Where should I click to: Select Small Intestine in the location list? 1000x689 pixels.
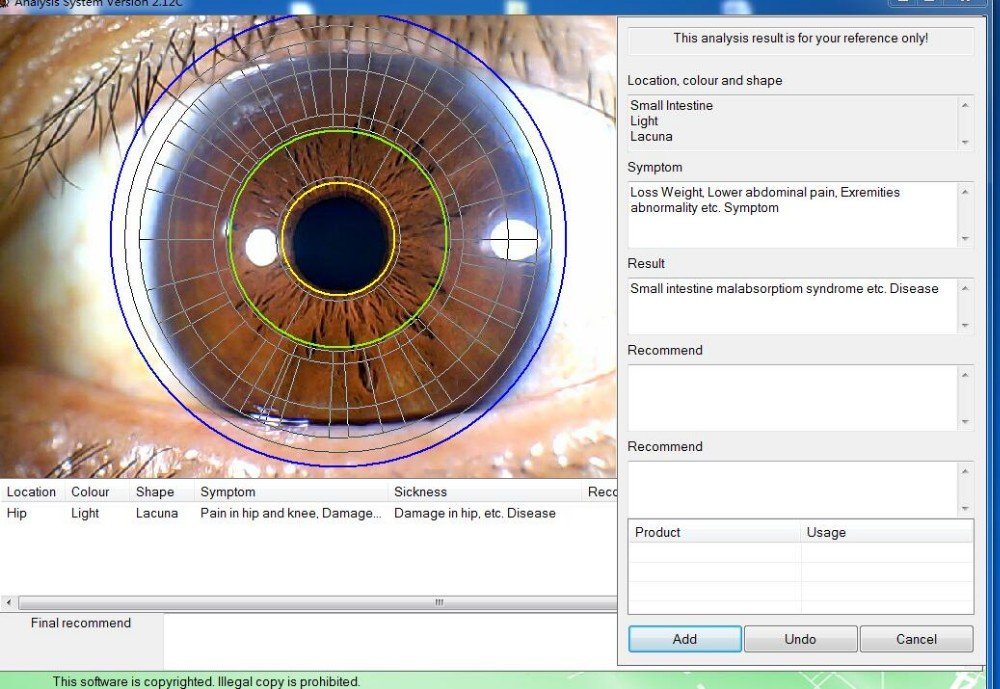click(671, 105)
